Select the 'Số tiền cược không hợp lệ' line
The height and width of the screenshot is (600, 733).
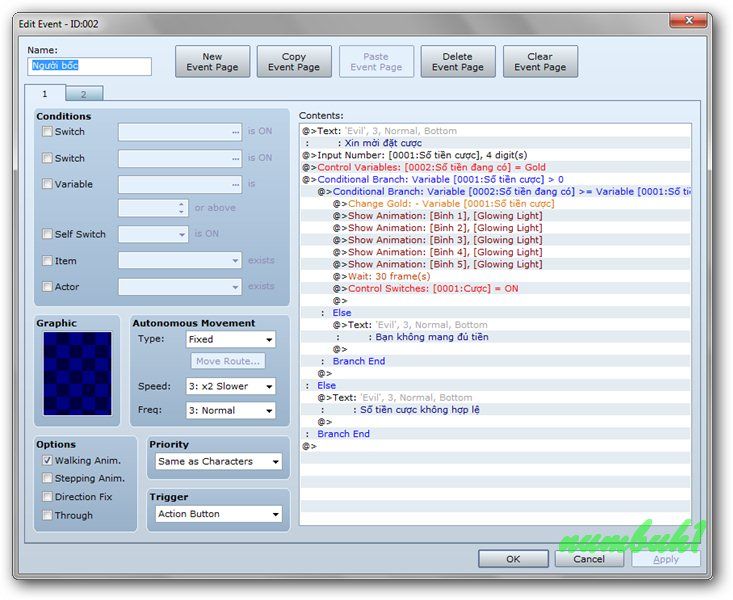[495, 410]
